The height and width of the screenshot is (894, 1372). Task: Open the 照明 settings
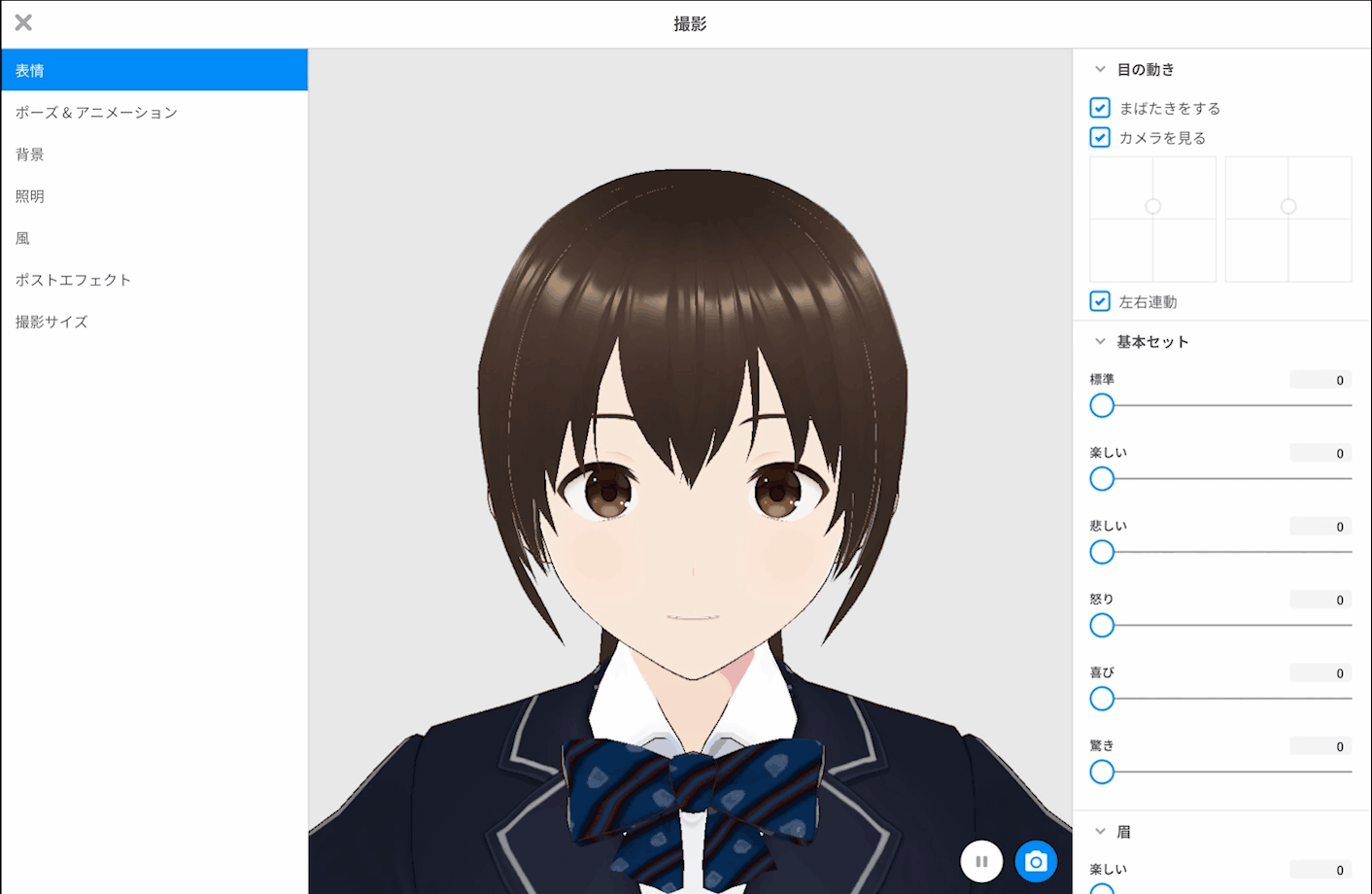point(154,195)
